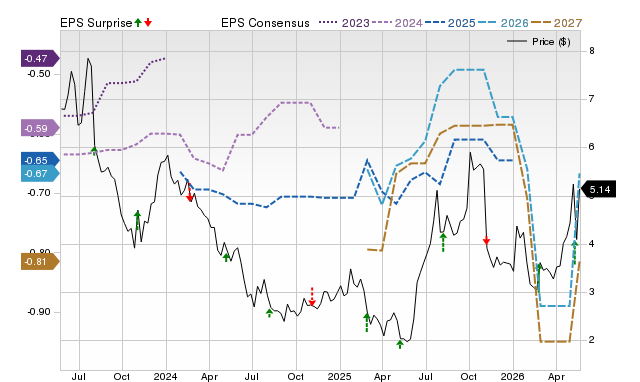Click the 2 label on the price axis
Image resolution: width=640 pixels, height=382 pixels.
point(591,340)
